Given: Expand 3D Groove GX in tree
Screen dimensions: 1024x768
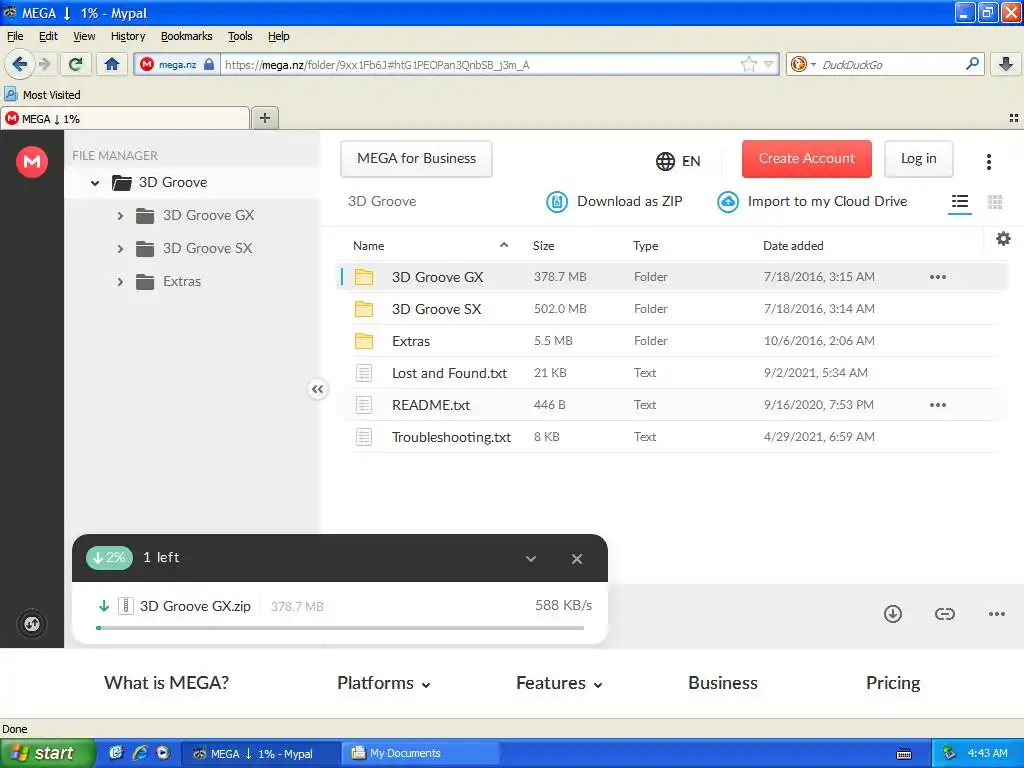Looking at the screenshot, I should pos(120,216).
